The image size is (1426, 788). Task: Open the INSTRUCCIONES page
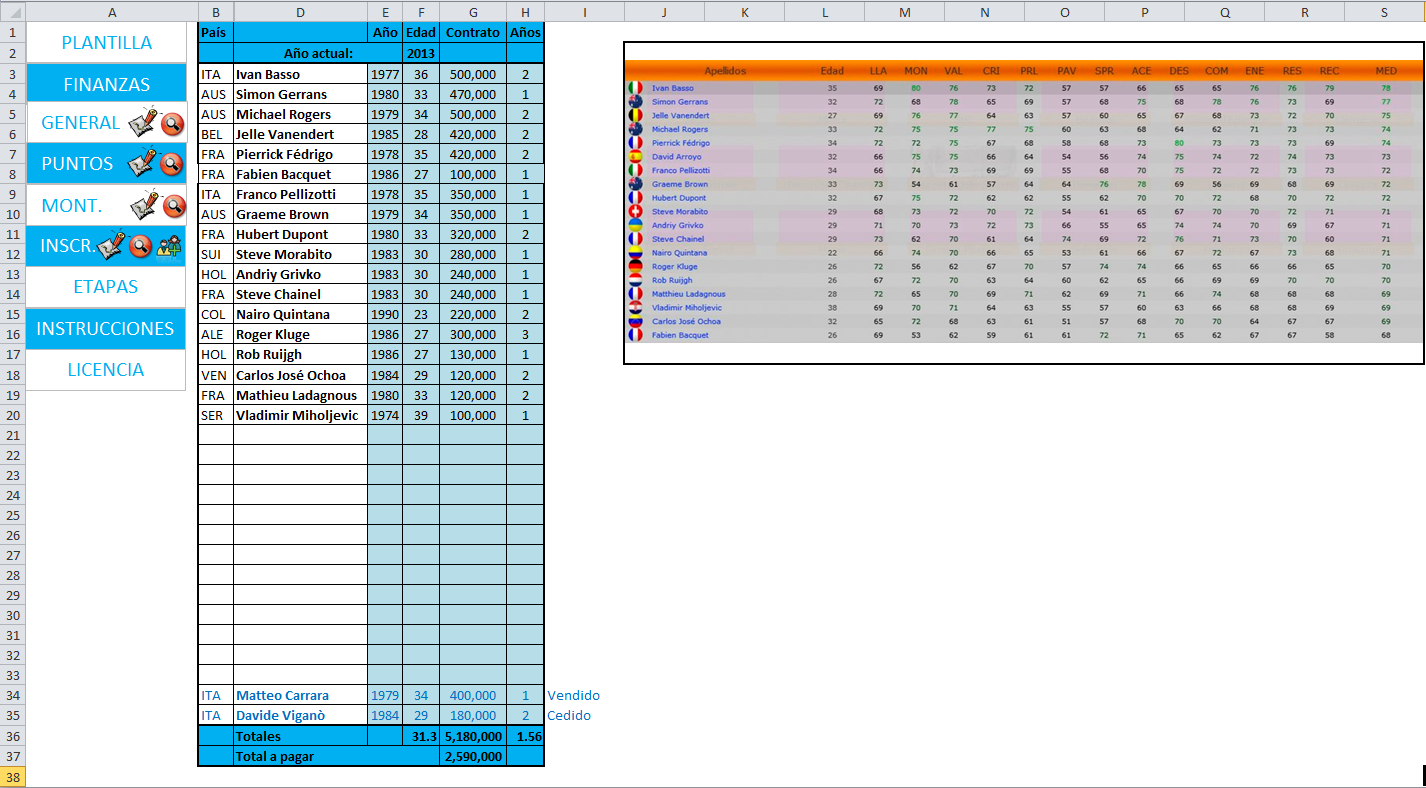click(x=107, y=328)
